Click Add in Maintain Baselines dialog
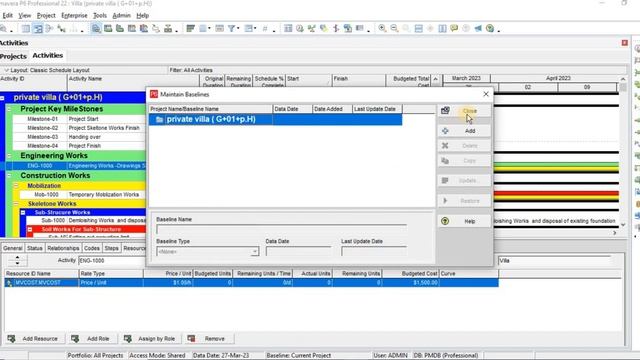 (x=464, y=131)
